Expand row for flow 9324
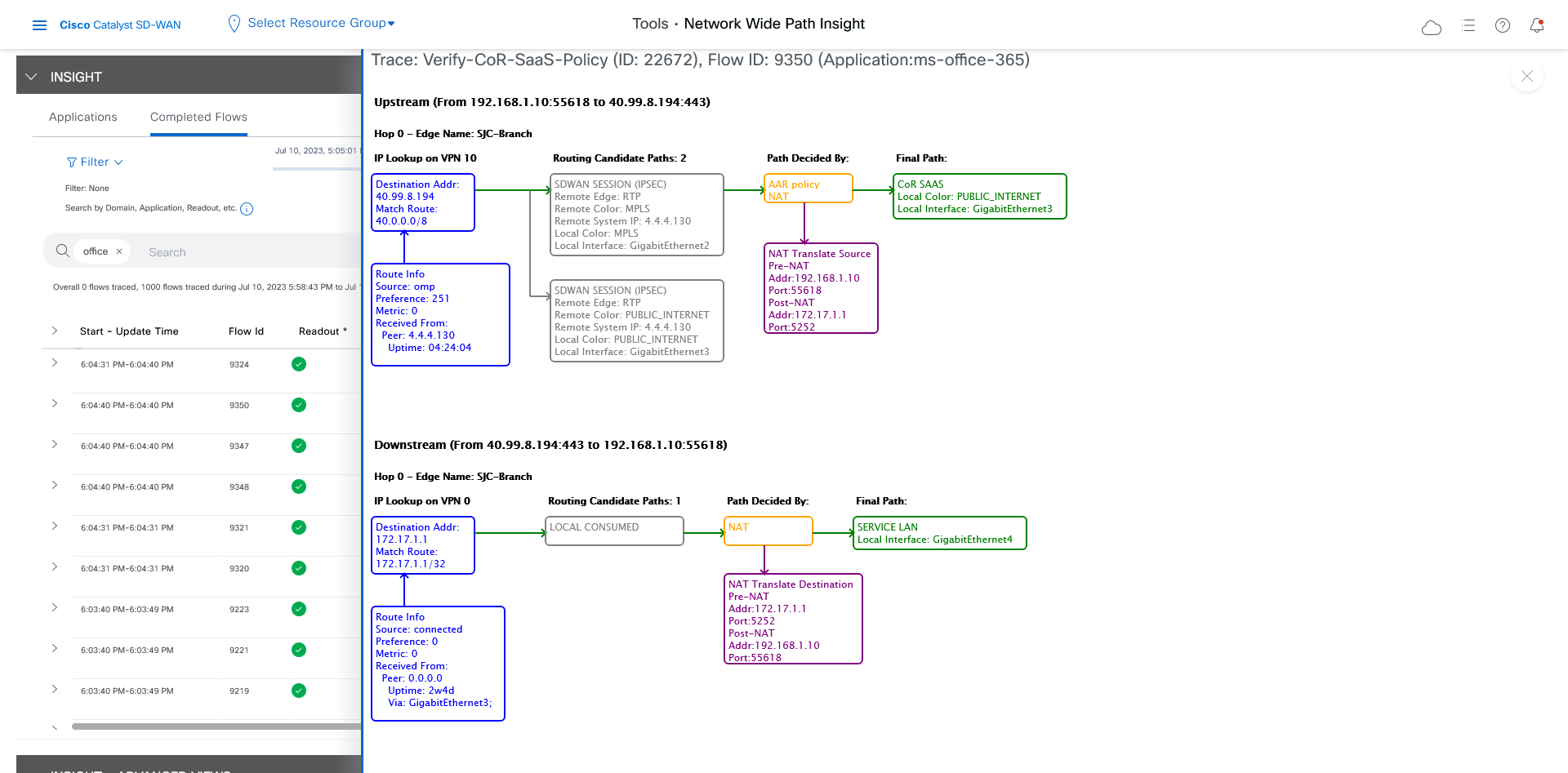This screenshot has width=1568, height=773. pos(55,362)
